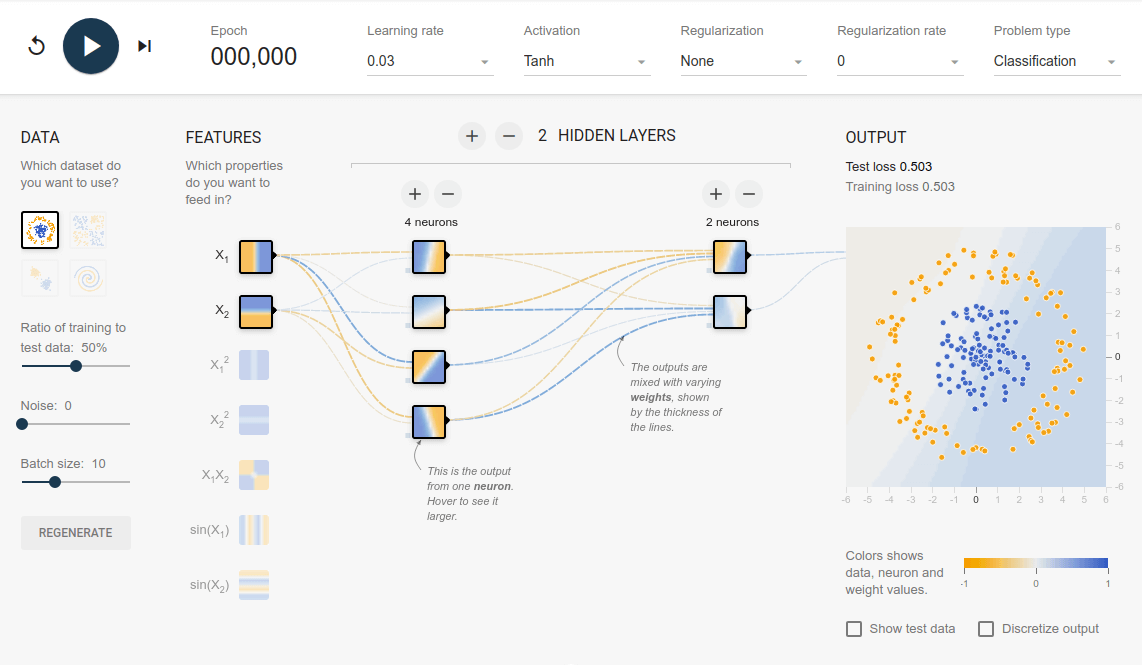
Task: Click the color legend gradient bar
Action: coord(1036,563)
